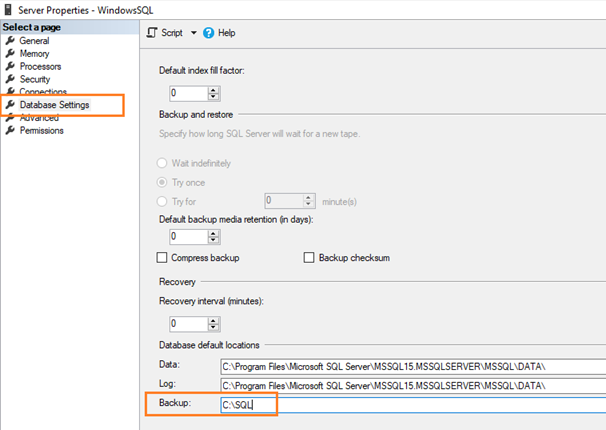The image size is (606, 430).
Task: Decrease the Try for minutes value
Action: pyautogui.click(x=308, y=204)
